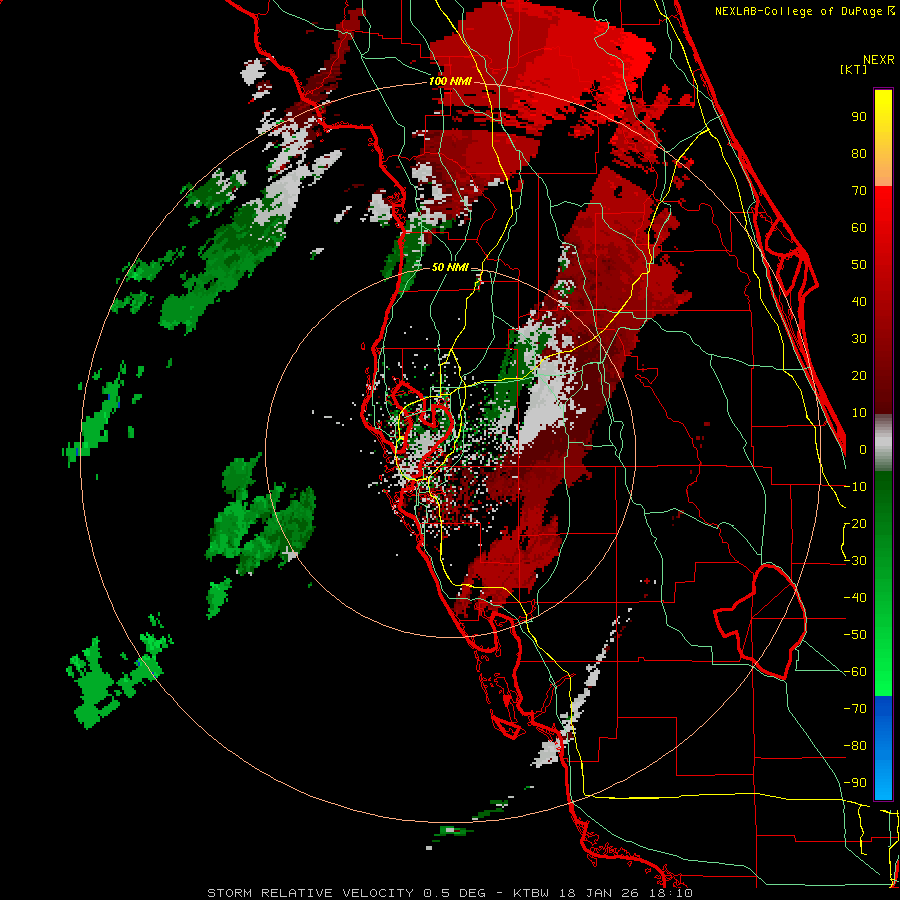Select the -40 value on velocity scale
The width and height of the screenshot is (900, 900).
coord(855,598)
